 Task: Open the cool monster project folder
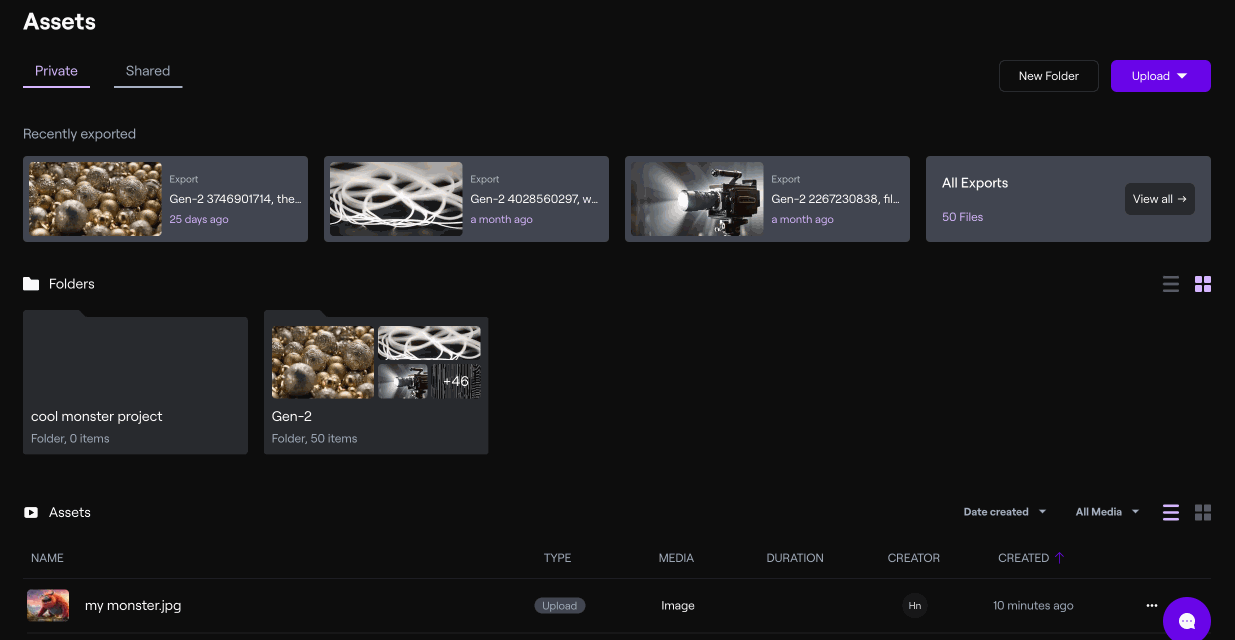[135, 385]
